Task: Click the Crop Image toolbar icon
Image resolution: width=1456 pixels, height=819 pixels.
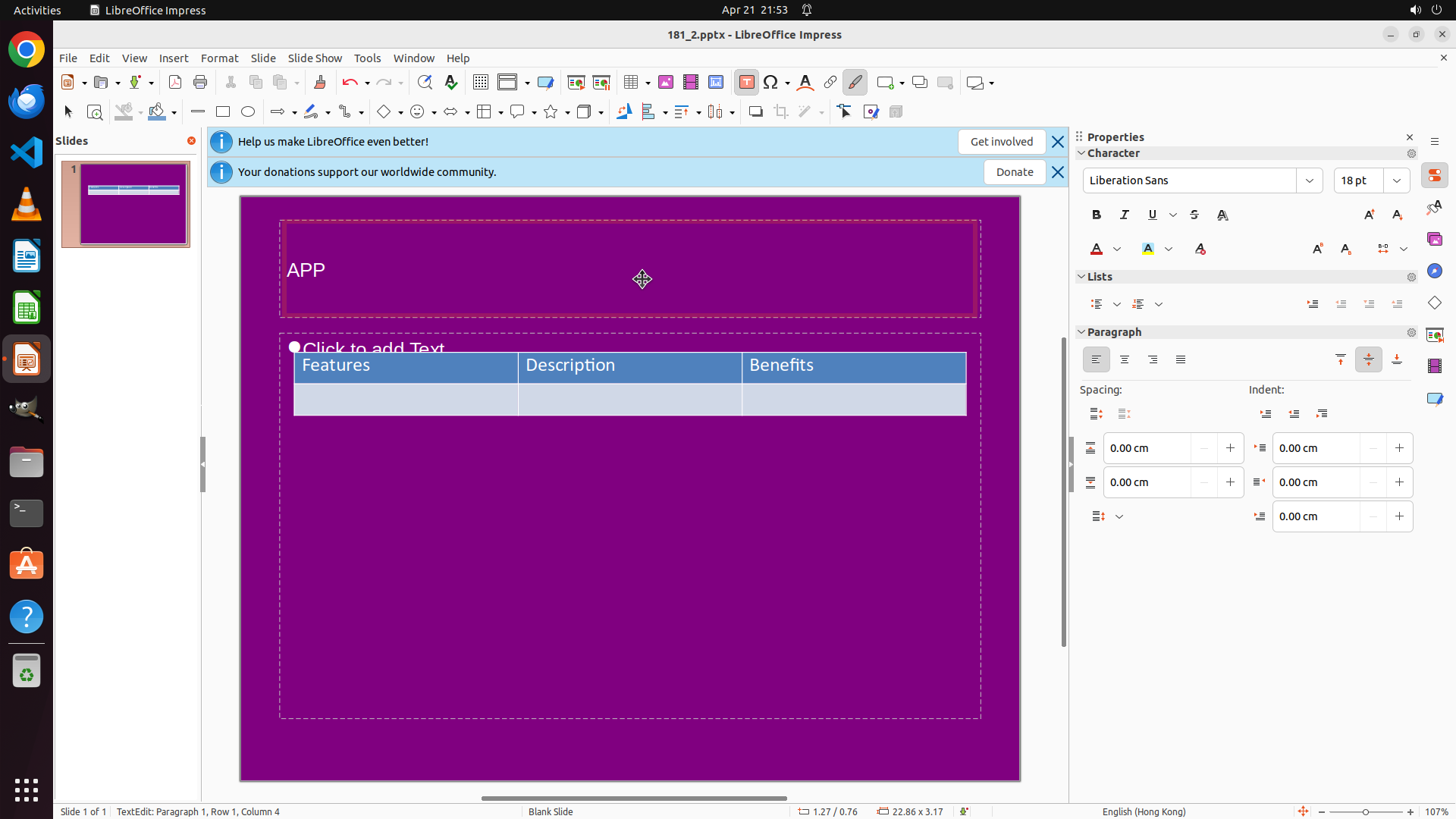Action: 781,112
